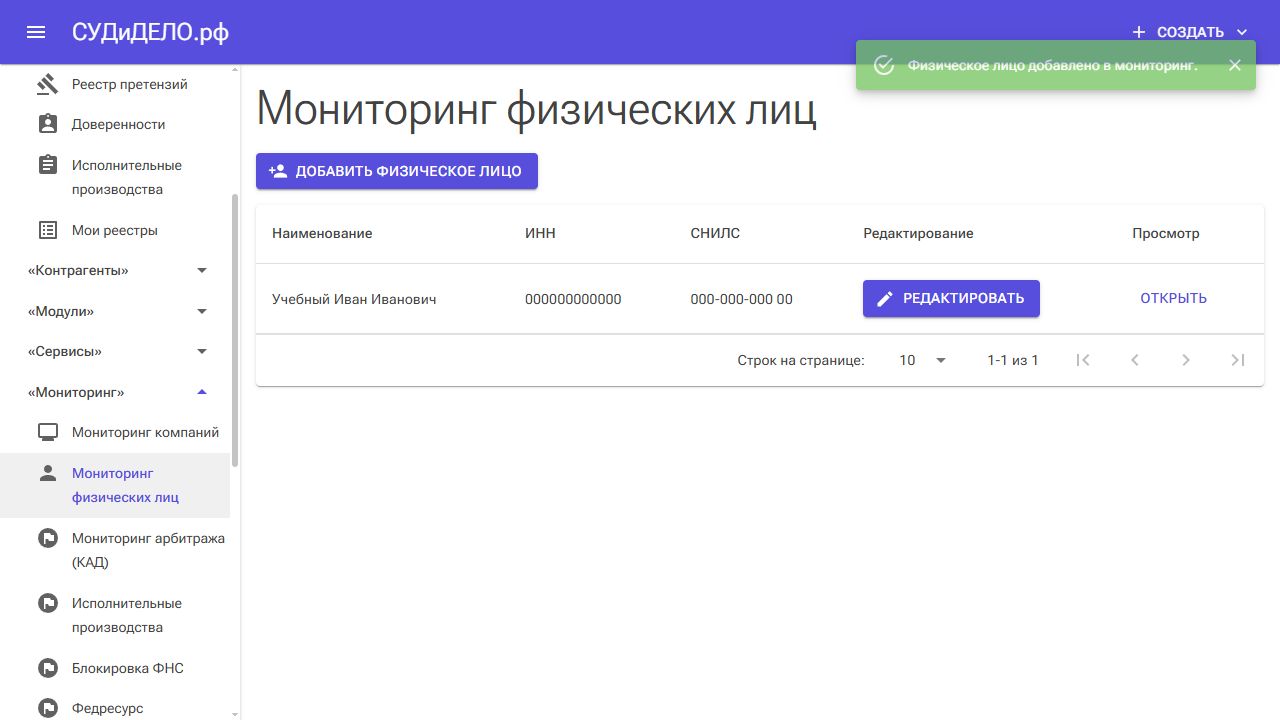Click the 1-1 из 1 pagination text
The width and height of the screenshot is (1280, 720).
click(1013, 360)
